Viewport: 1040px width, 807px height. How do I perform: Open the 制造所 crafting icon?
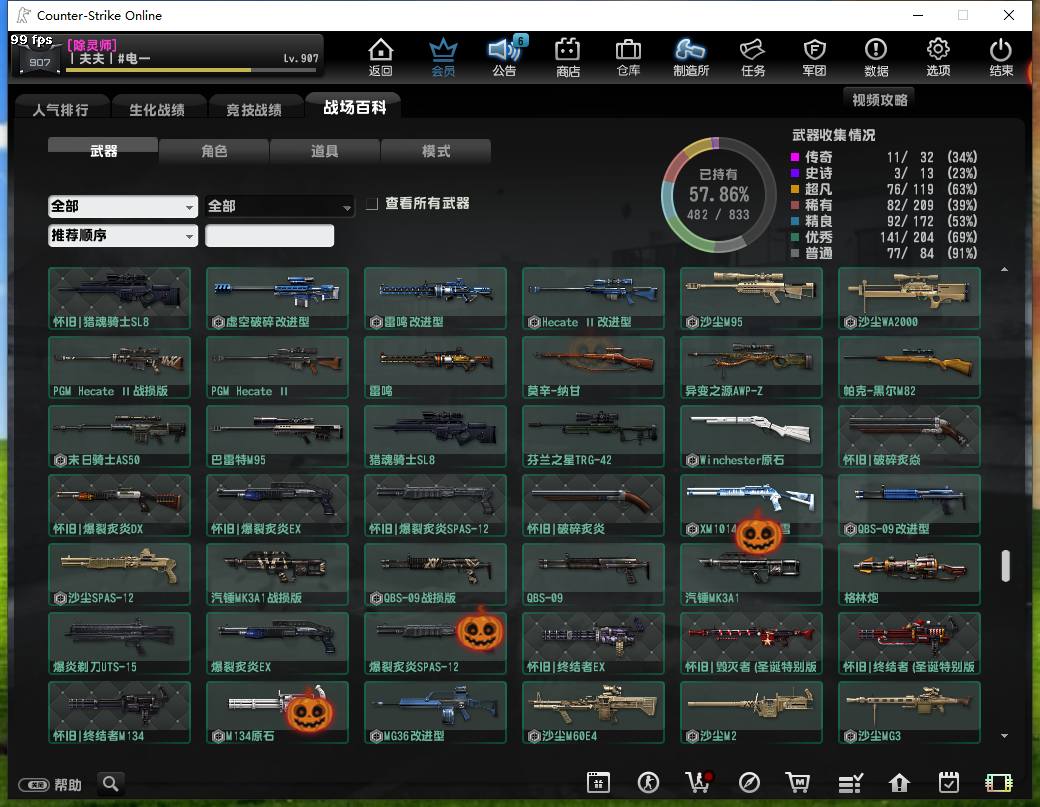click(x=690, y=57)
